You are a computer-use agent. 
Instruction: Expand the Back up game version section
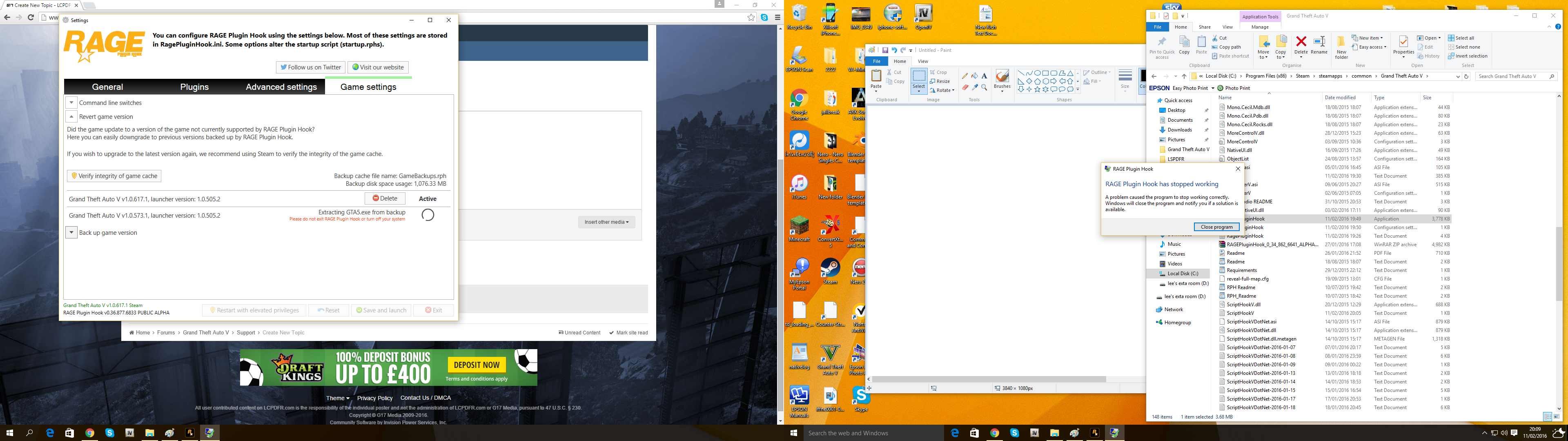coord(72,233)
